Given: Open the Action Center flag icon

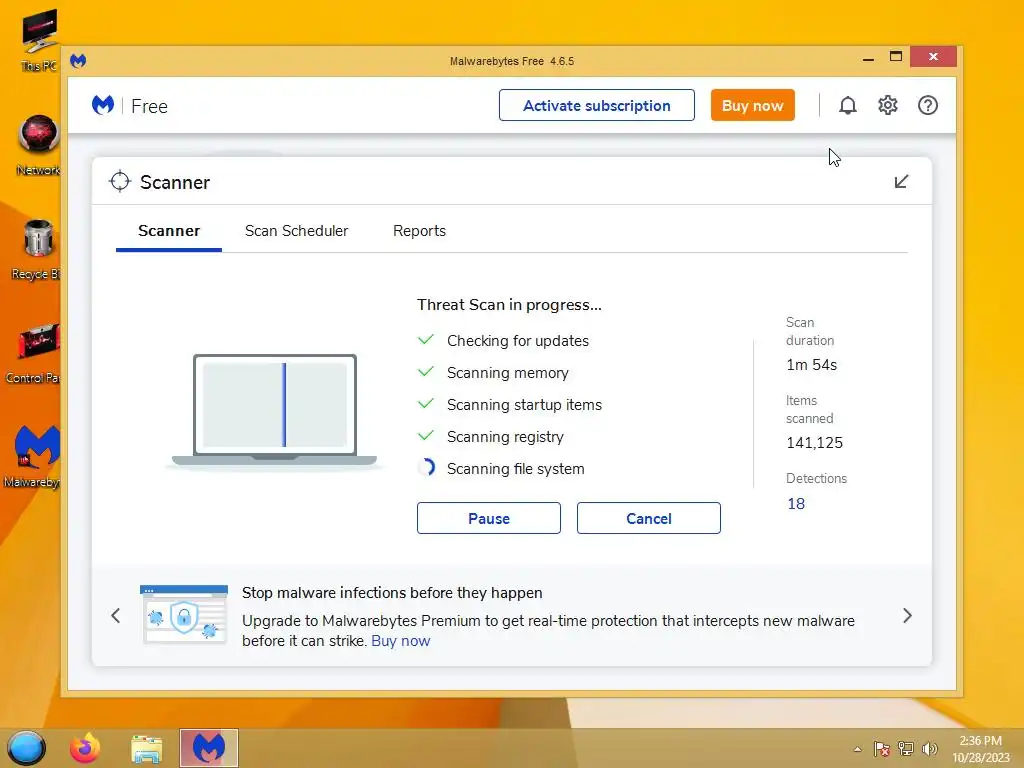Looking at the screenshot, I should tap(881, 748).
